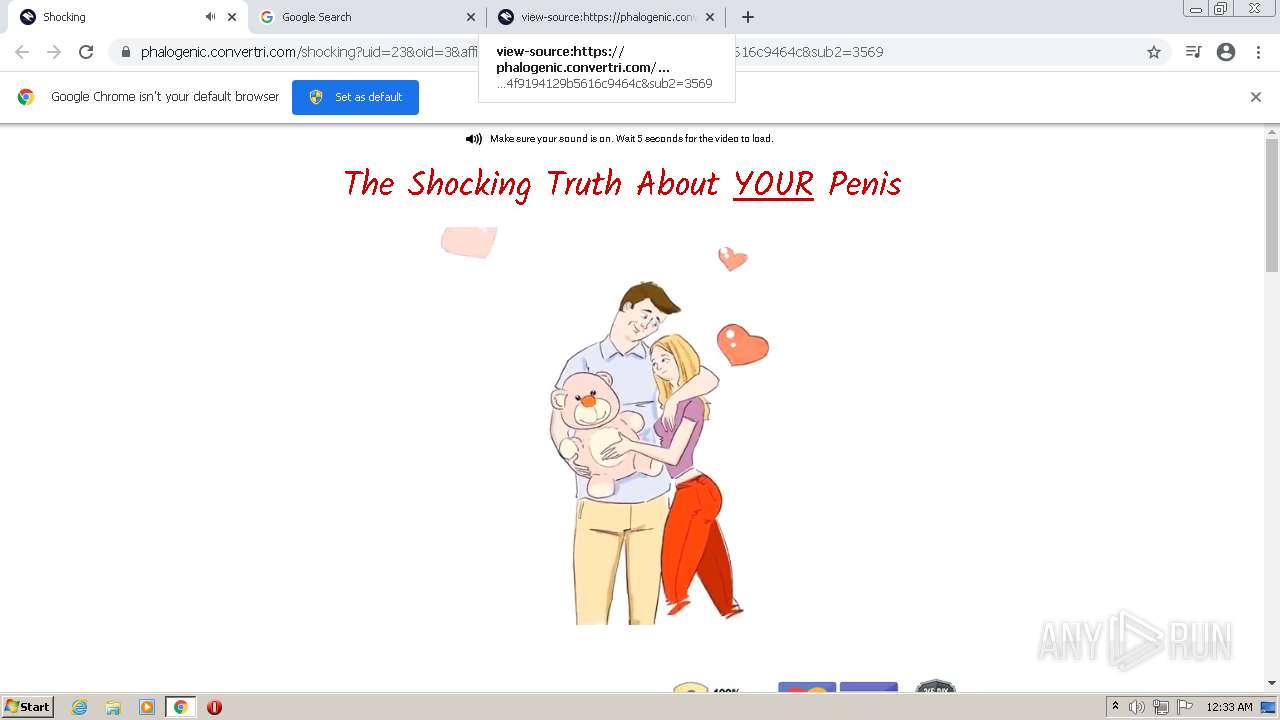Click the Chrome taskbar button
This screenshot has height=720, width=1280.
[x=181, y=707]
